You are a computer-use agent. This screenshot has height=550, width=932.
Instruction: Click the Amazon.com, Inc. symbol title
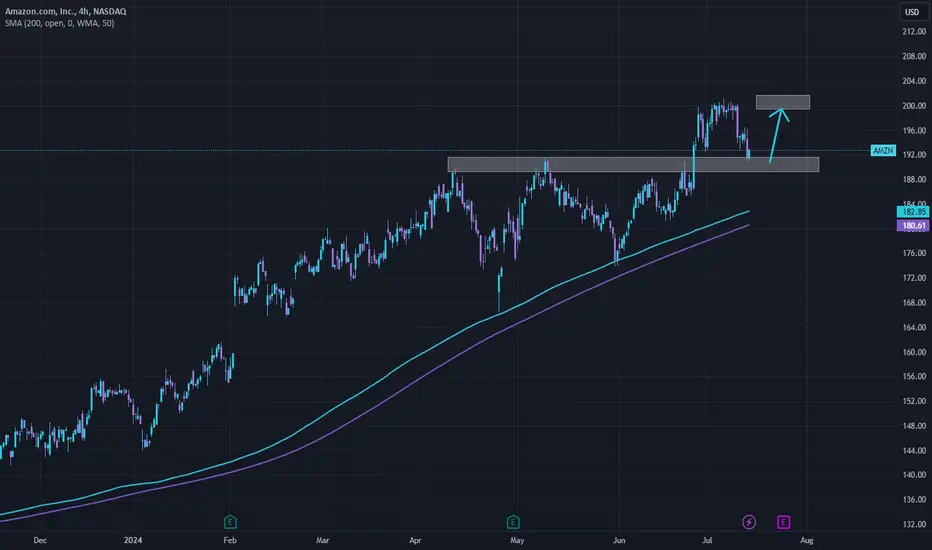coord(65,11)
